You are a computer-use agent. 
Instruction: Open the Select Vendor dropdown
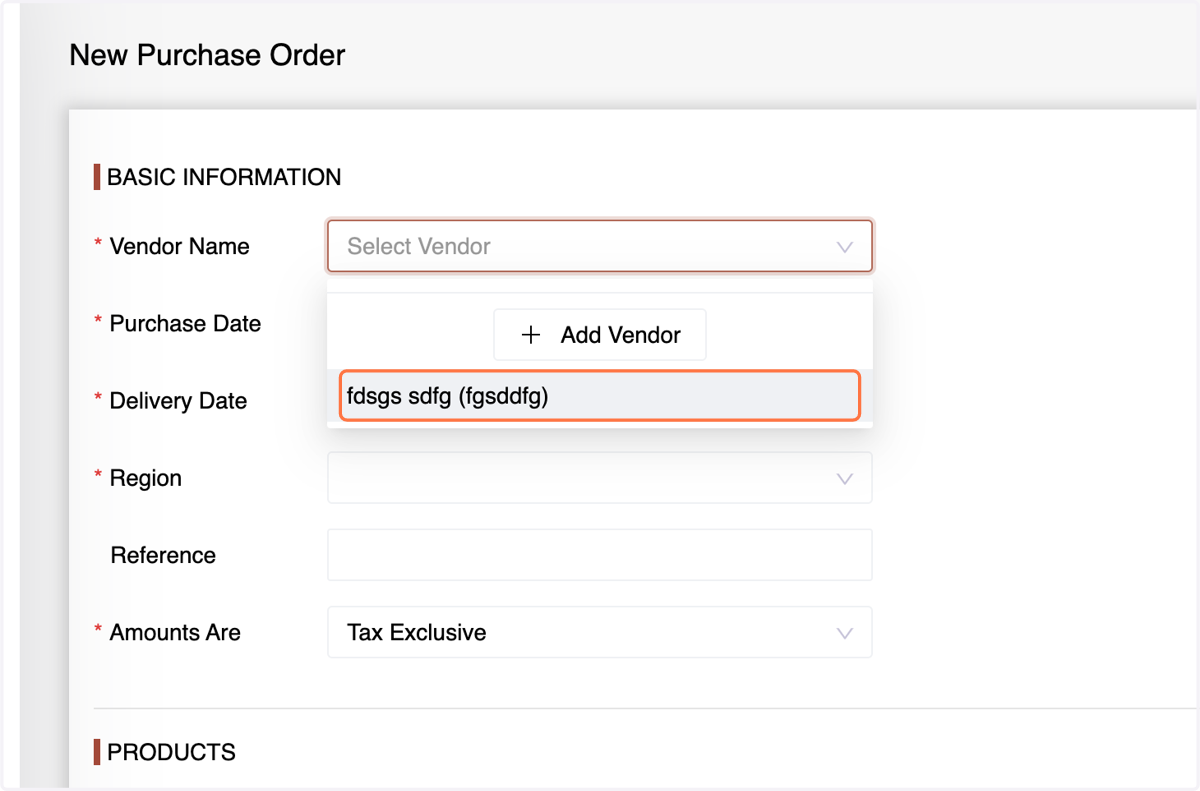click(x=599, y=246)
